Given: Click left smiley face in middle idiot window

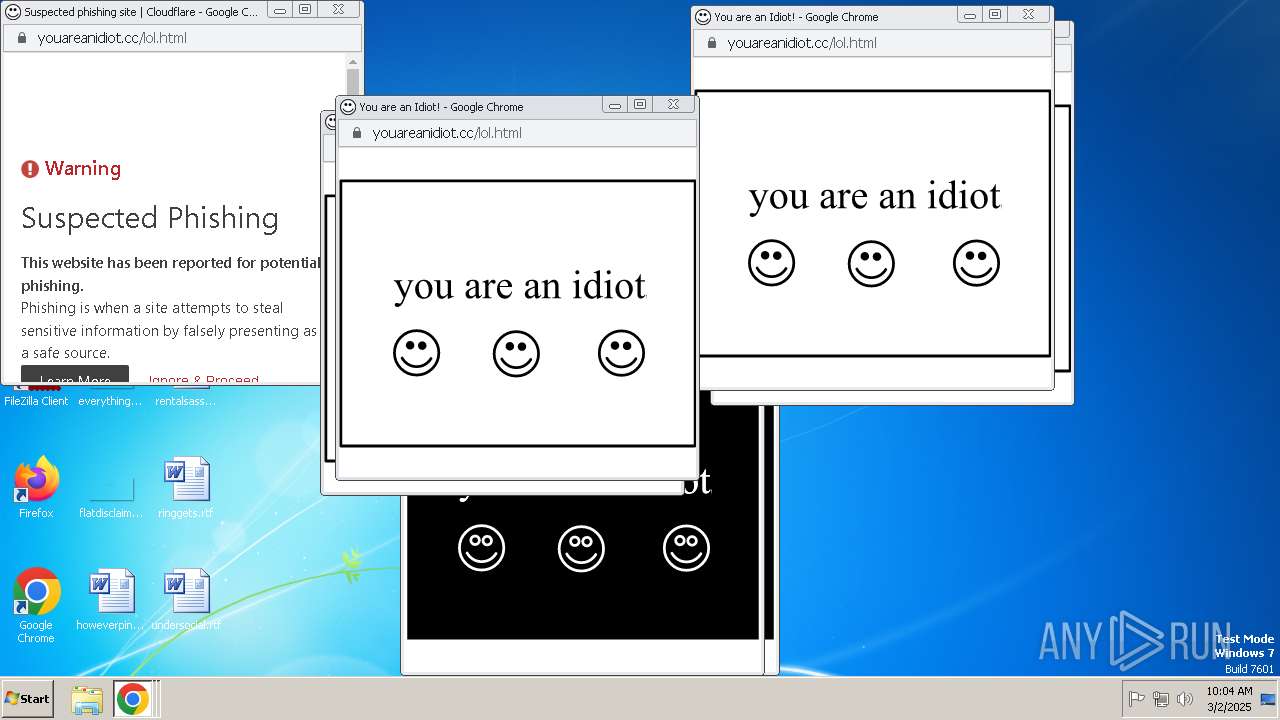Looking at the screenshot, I should pyautogui.click(x=416, y=353).
